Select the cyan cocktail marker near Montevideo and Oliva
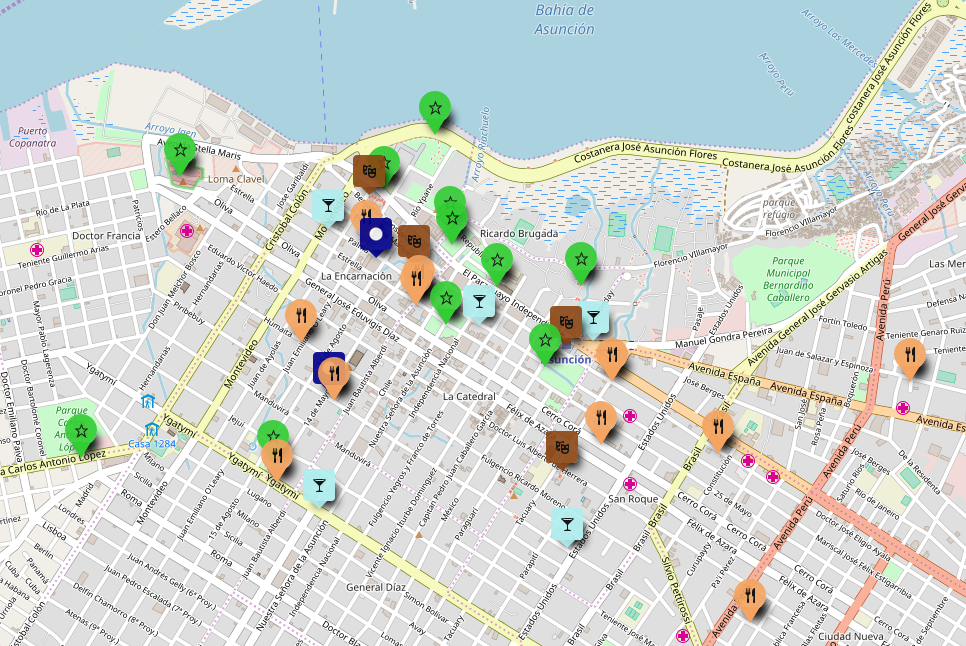Image resolution: width=966 pixels, height=646 pixels. click(x=326, y=203)
